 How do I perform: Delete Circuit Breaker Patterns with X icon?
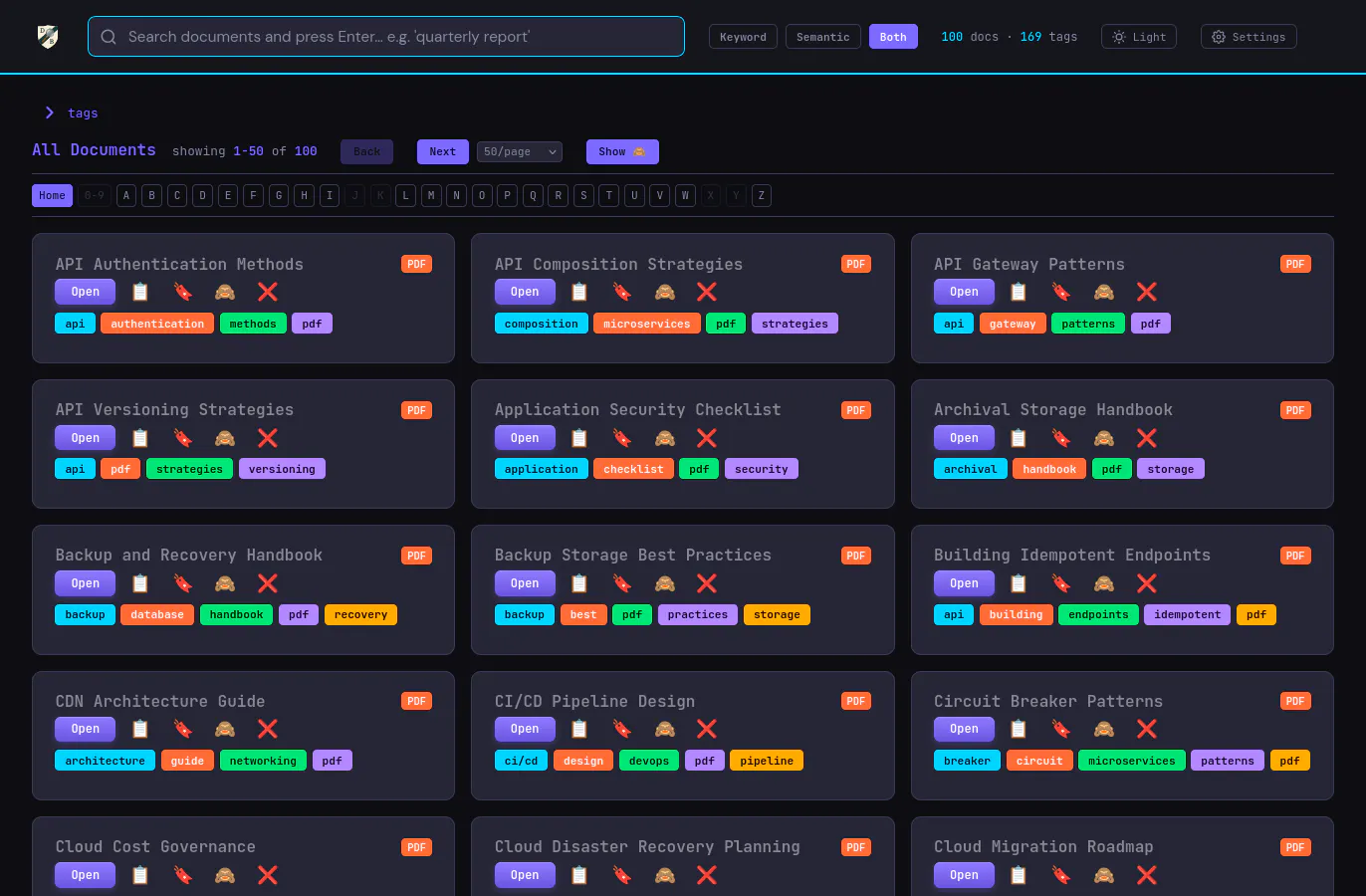tap(1147, 729)
